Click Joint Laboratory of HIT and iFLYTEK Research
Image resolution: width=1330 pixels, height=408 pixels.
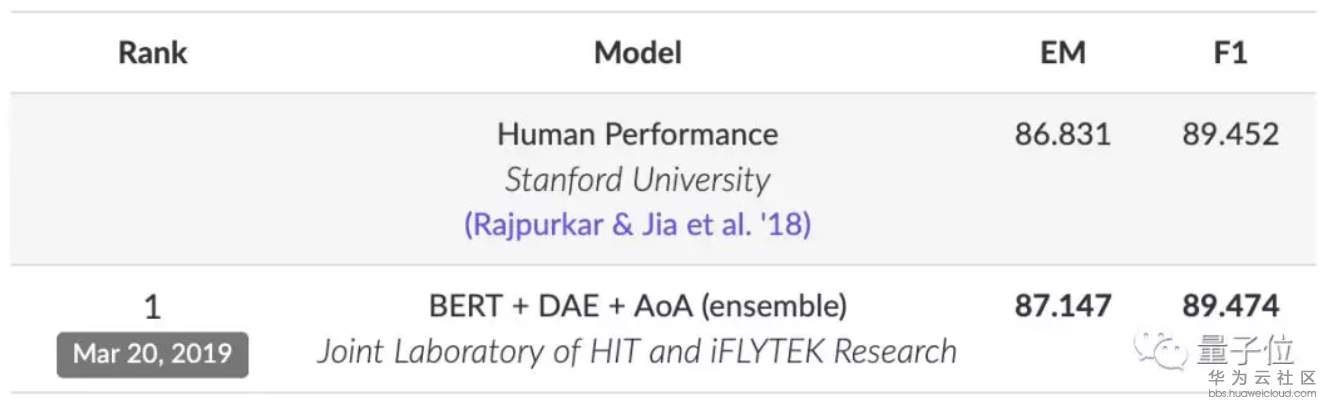[x=637, y=351]
